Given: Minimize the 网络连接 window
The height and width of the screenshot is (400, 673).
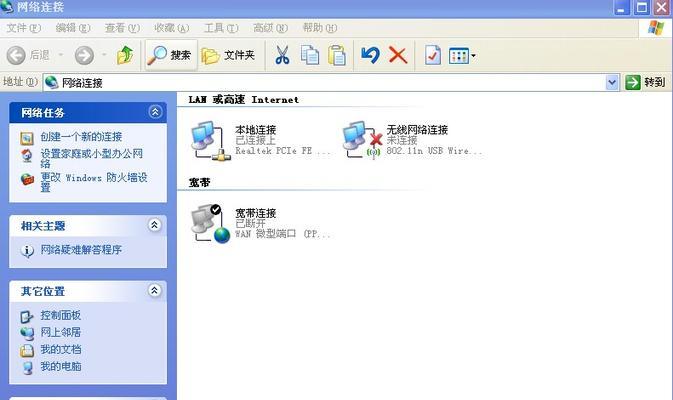Looking at the screenshot, I should click(x=621, y=7).
